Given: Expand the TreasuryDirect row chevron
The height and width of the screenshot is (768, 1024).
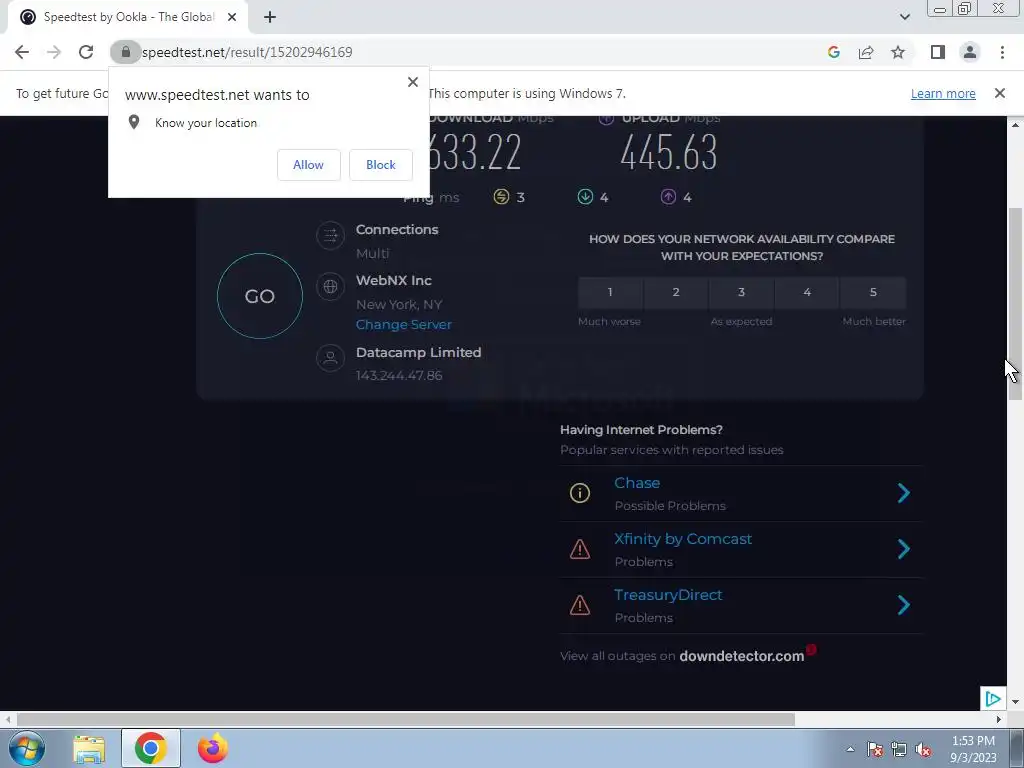Looking at the screenshot, I should [x=904, y=605].
